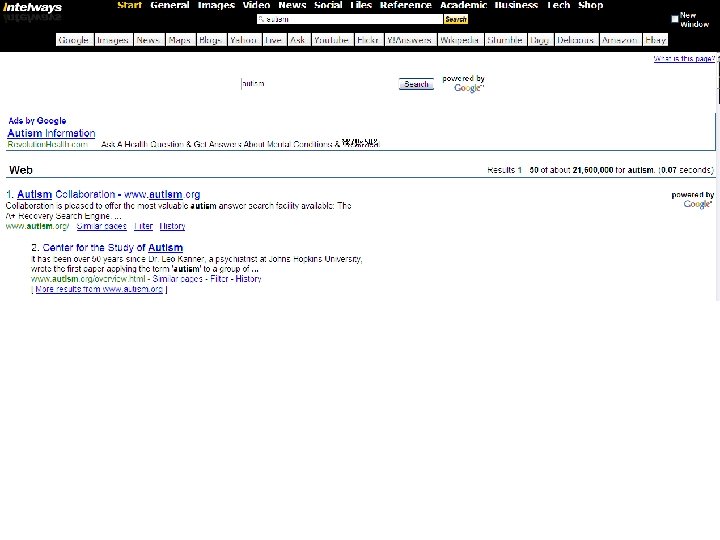The height and width of the screenshot is (540, 720).
Task: Select the Start category tab
Action: click(x=129, y=5)
